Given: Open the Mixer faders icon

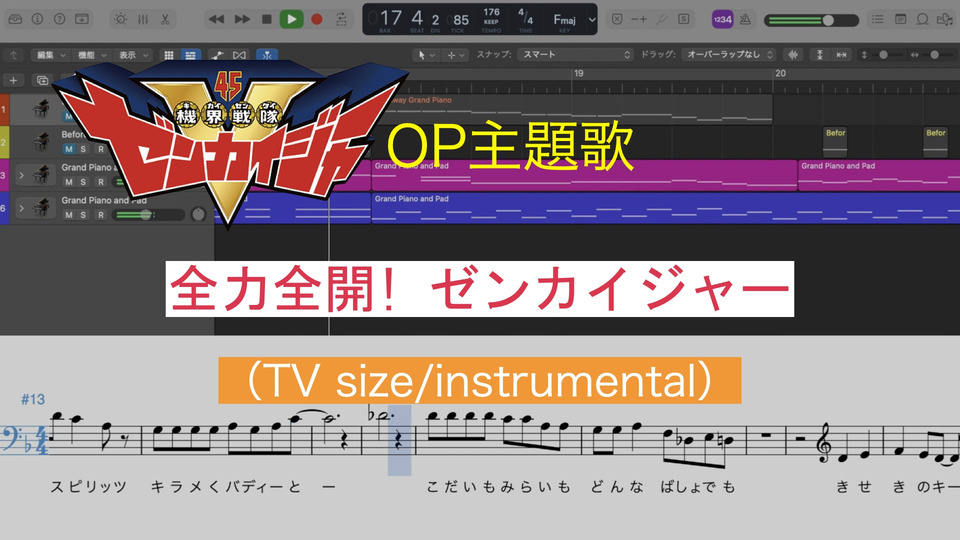Looking at the screenshot, I should tap(143, 19).
